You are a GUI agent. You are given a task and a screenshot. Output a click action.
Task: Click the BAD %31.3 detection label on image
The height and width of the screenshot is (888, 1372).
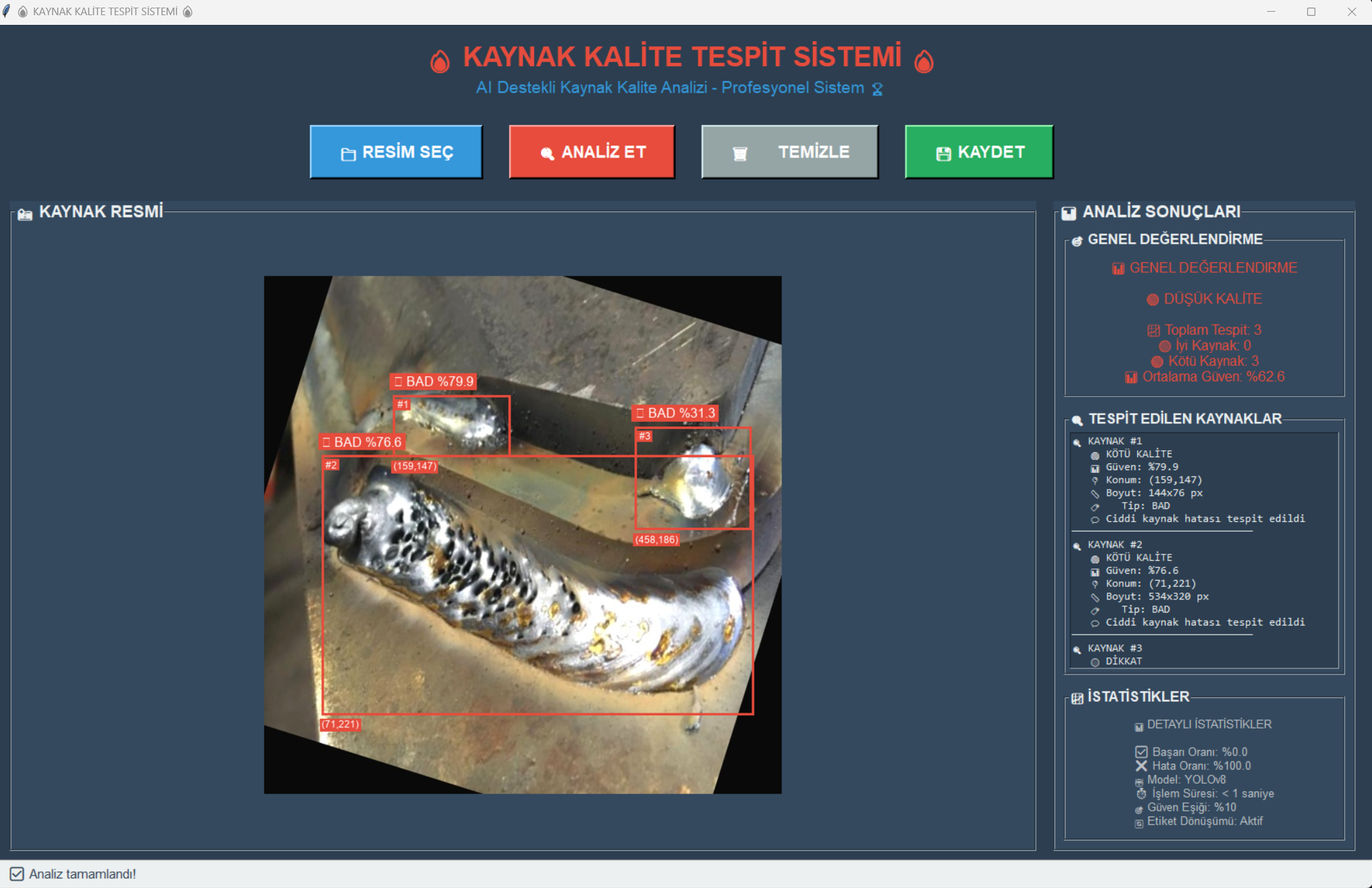pyautogui.click(x=676, y=414)
